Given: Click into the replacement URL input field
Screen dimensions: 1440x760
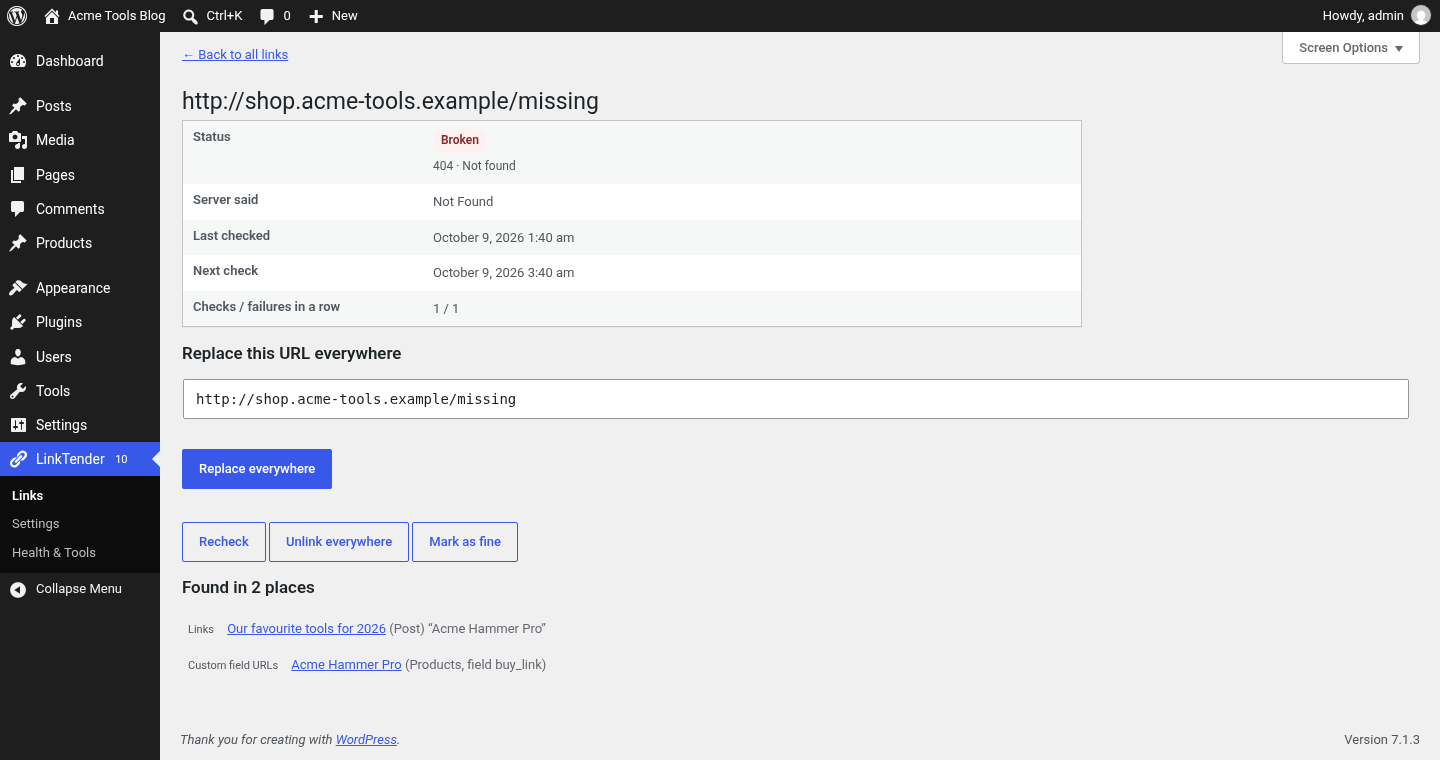Looking at the screenshot, I should click(x=796, y=399).
